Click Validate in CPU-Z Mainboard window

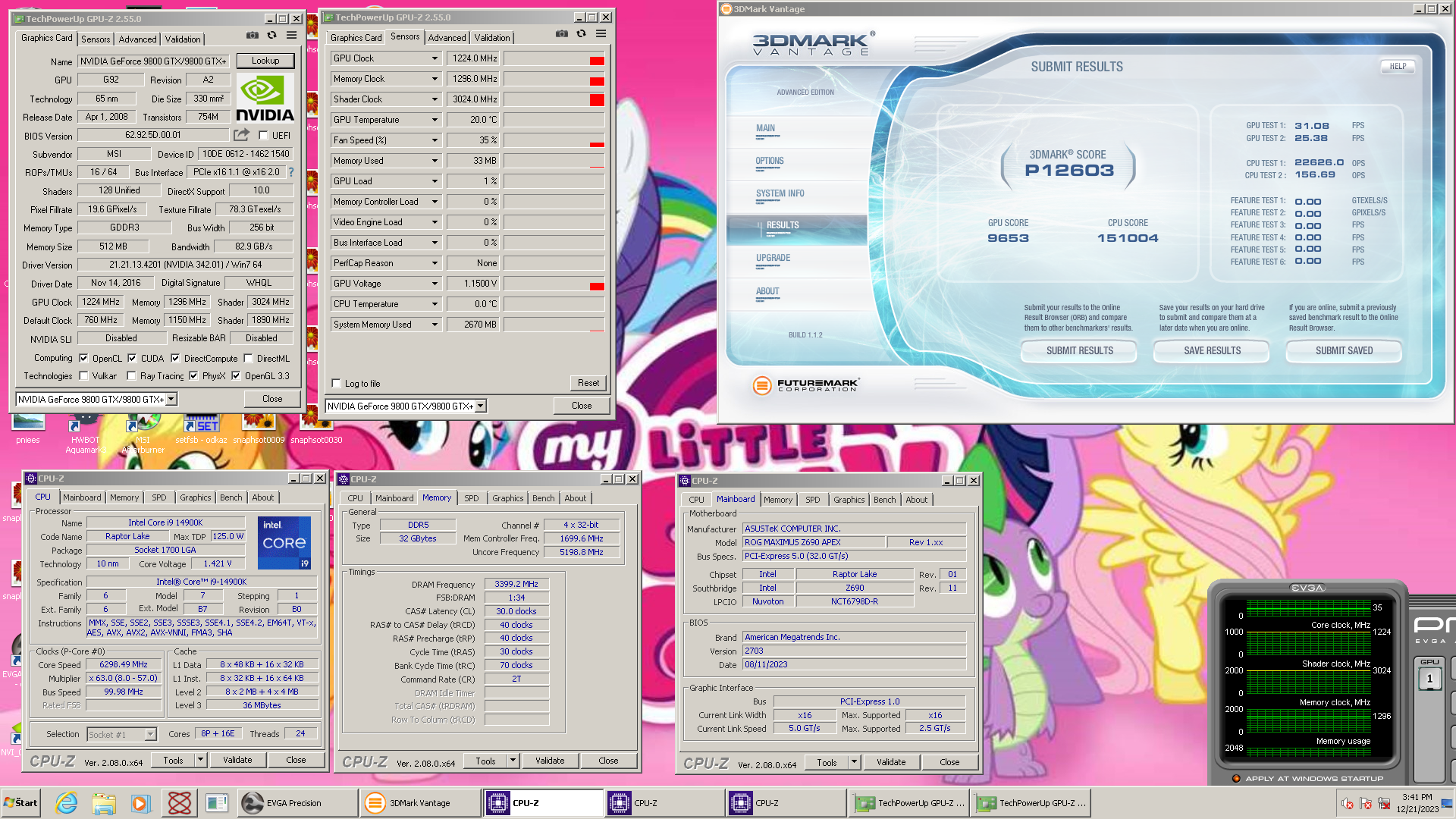click(891, 762)
